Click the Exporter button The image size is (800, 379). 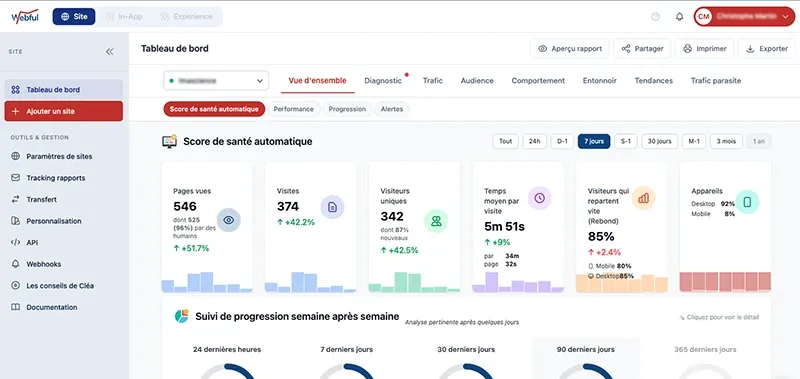767,49
